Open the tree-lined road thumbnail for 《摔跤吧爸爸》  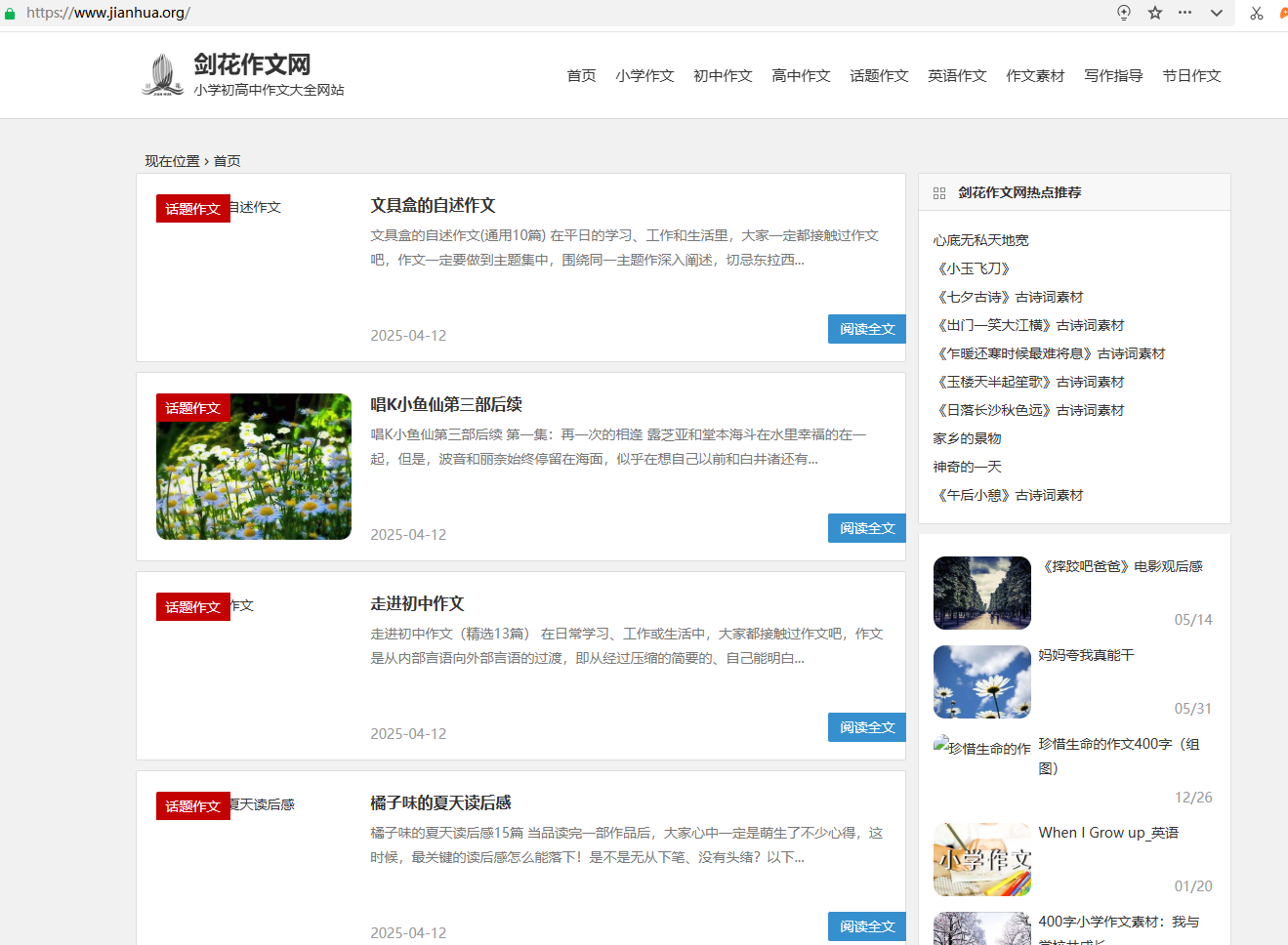click(x=981, y=593)
